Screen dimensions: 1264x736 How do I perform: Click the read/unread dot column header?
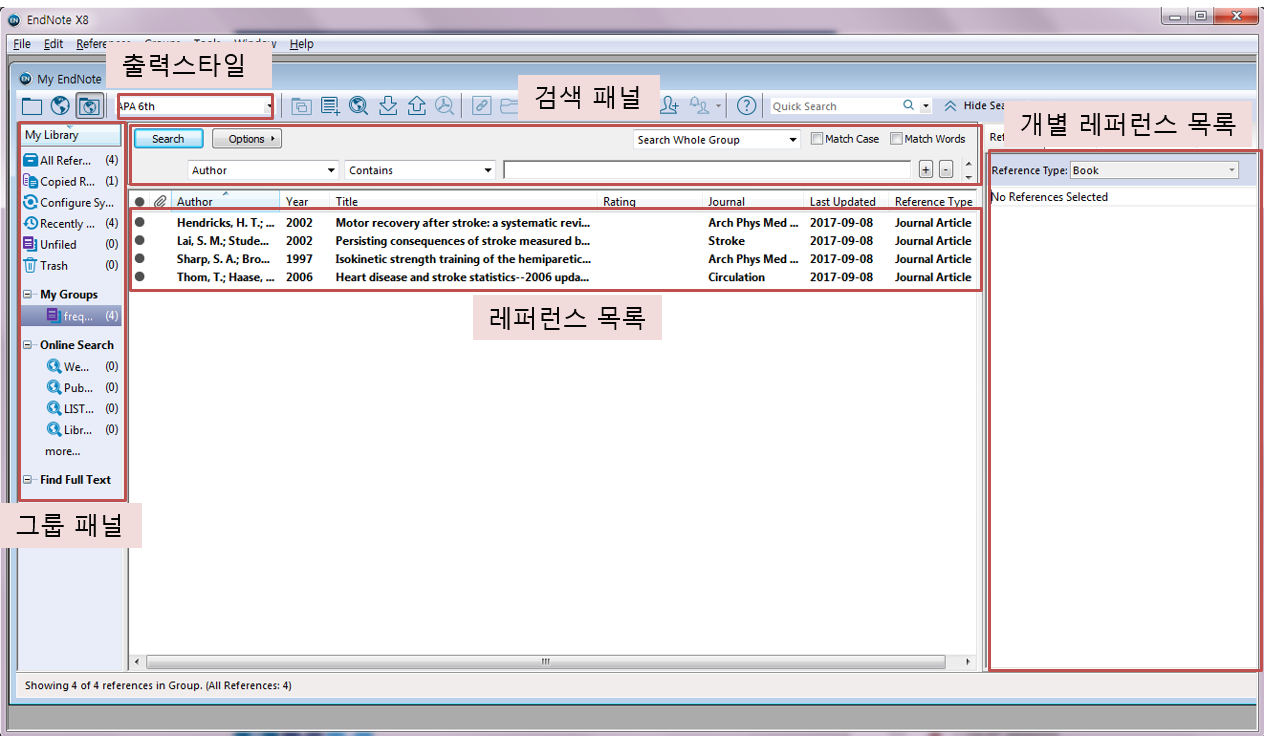pyautogui.click(x=140, y=201)
